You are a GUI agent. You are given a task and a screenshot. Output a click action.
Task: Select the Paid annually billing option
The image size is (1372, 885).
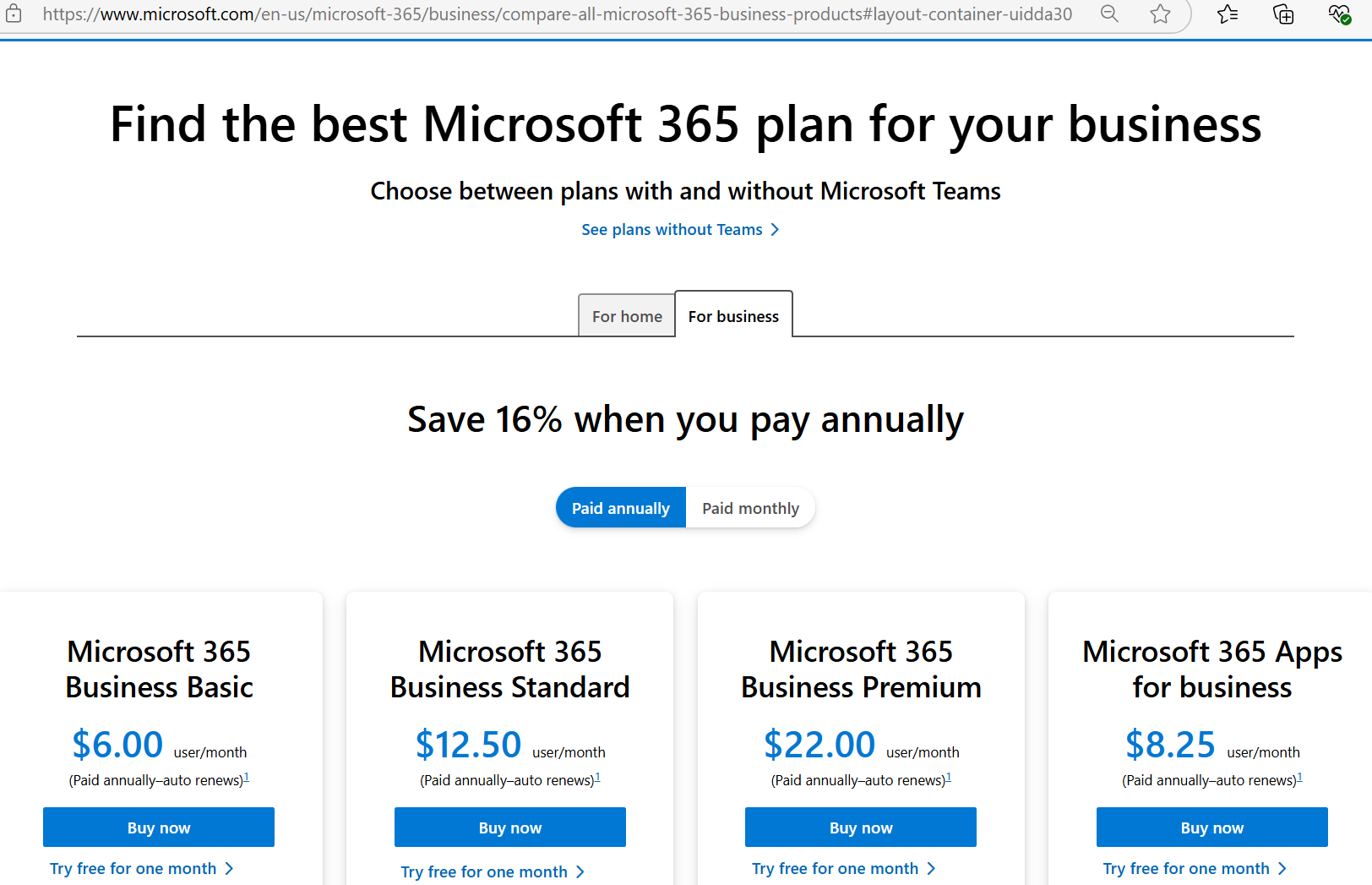tap(621, 508)
